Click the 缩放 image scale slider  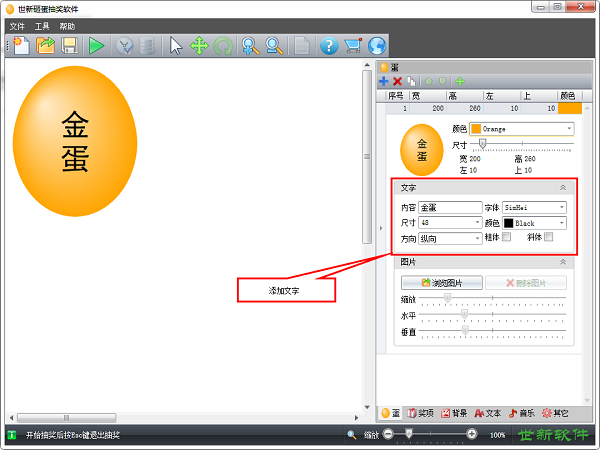492,298
